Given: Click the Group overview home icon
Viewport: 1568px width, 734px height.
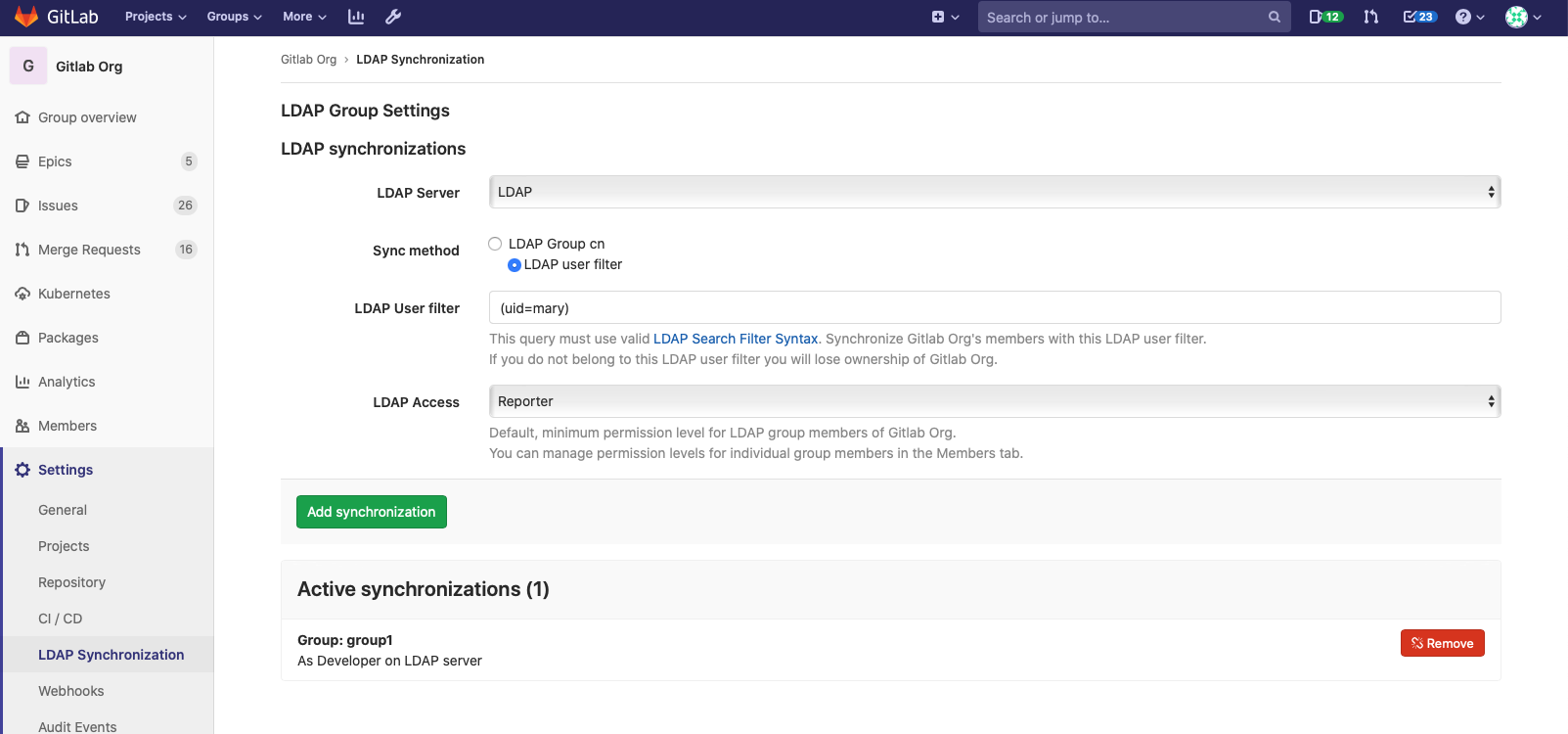Looking at the screenshot, I should coord(22,117).
